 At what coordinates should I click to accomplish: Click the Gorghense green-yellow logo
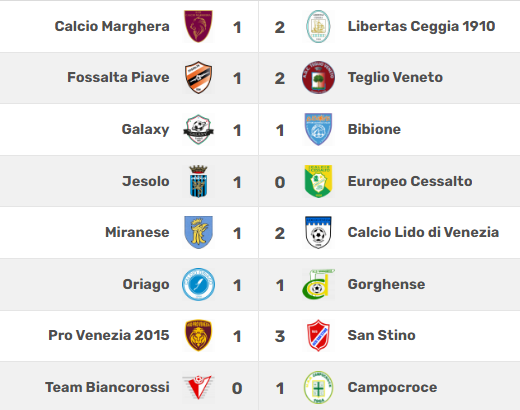tap(318, 284)
